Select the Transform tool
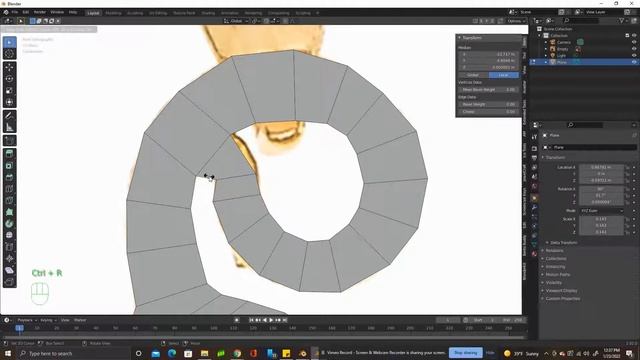Image resolution: width=640 pixels, height=360 pixels. (10, 102)
